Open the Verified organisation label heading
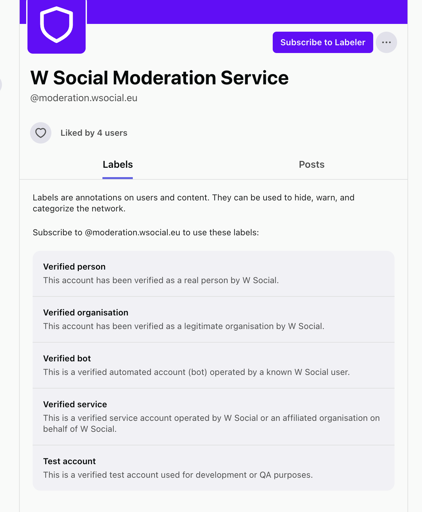Screen dimensions: 422x512 [x=85, y=313]
